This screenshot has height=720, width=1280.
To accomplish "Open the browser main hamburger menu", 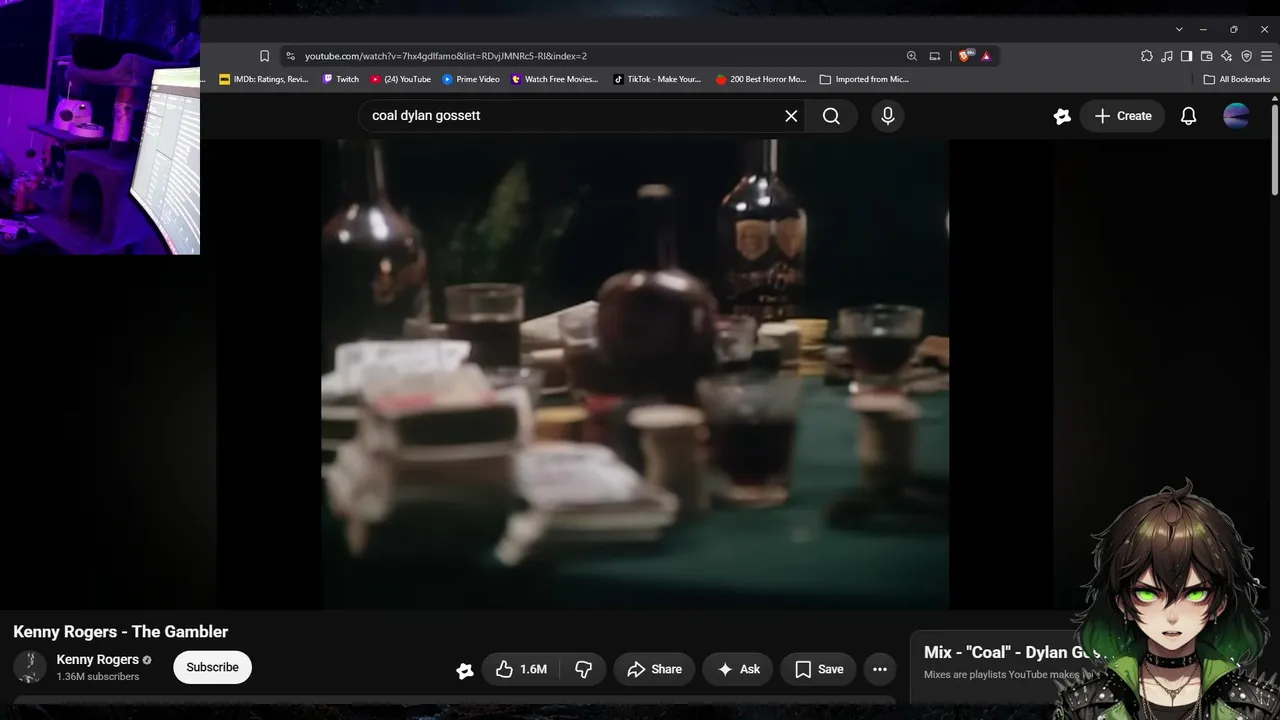I will tap(1266, 56).
